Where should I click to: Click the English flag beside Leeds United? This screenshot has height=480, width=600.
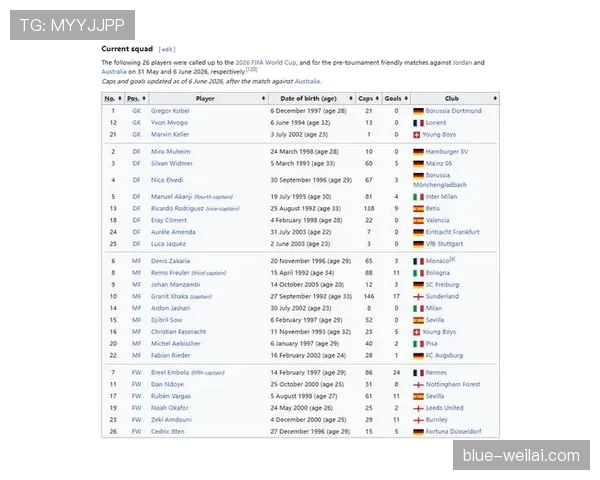(x=418, y=408)
